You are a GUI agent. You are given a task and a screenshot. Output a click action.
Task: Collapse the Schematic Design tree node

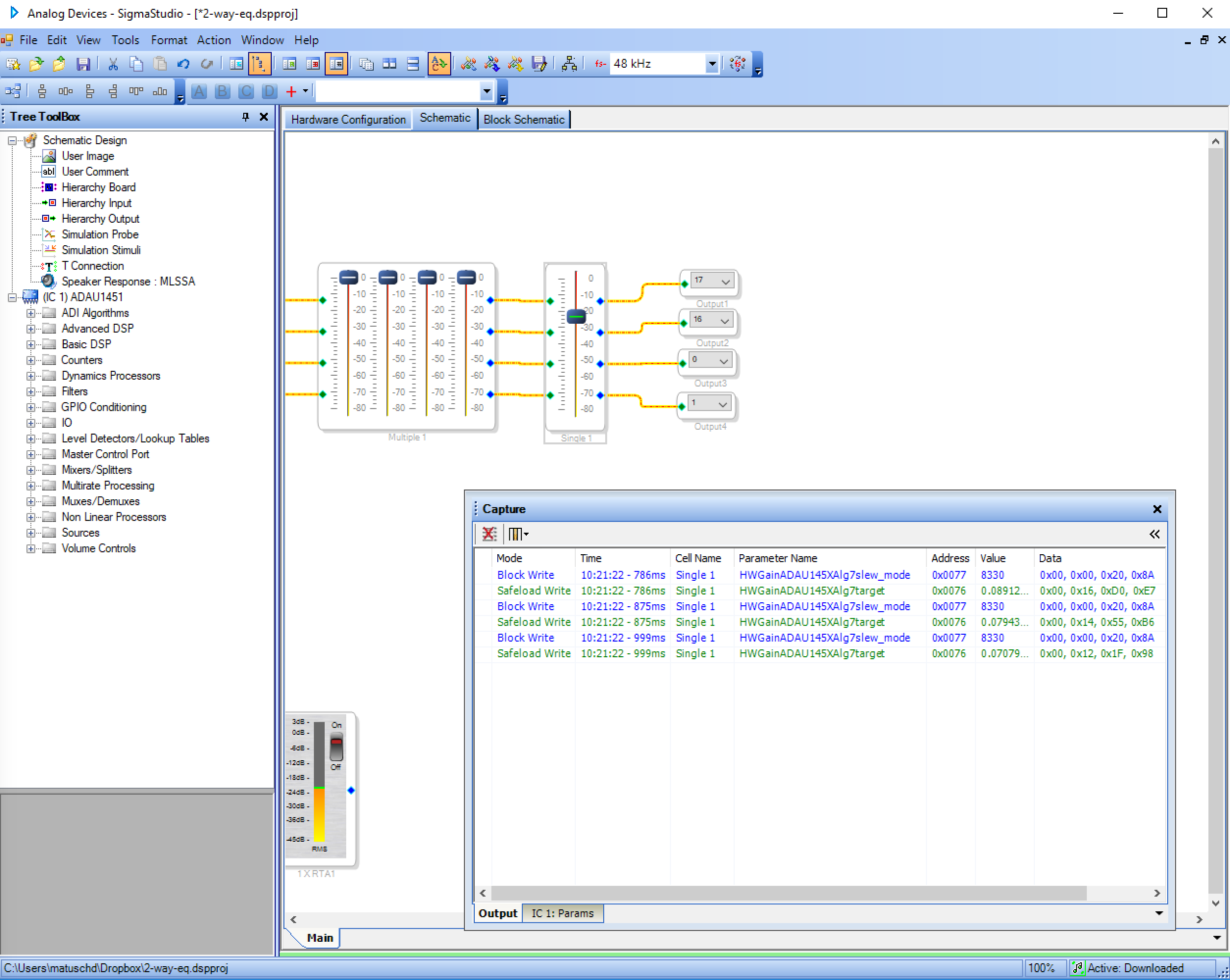tap(12, 140)
